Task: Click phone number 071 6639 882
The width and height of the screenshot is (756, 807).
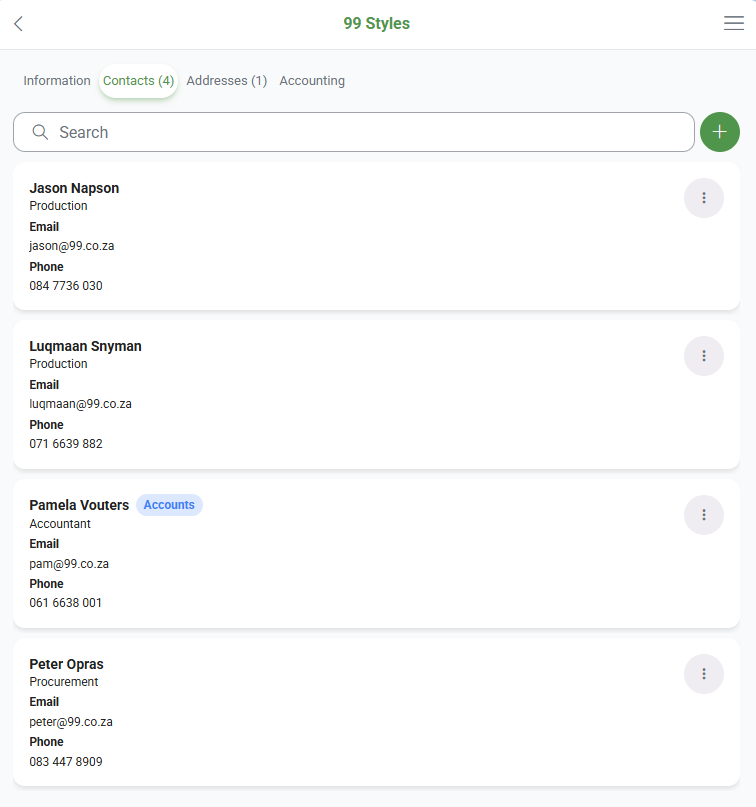Action: tap(66, 444)
